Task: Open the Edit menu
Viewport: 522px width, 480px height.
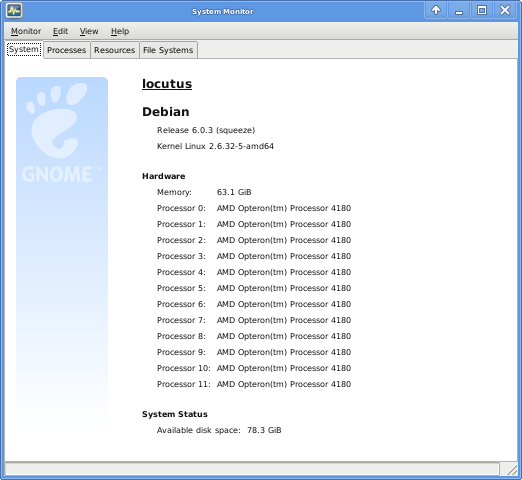Action: coord(60,31)
